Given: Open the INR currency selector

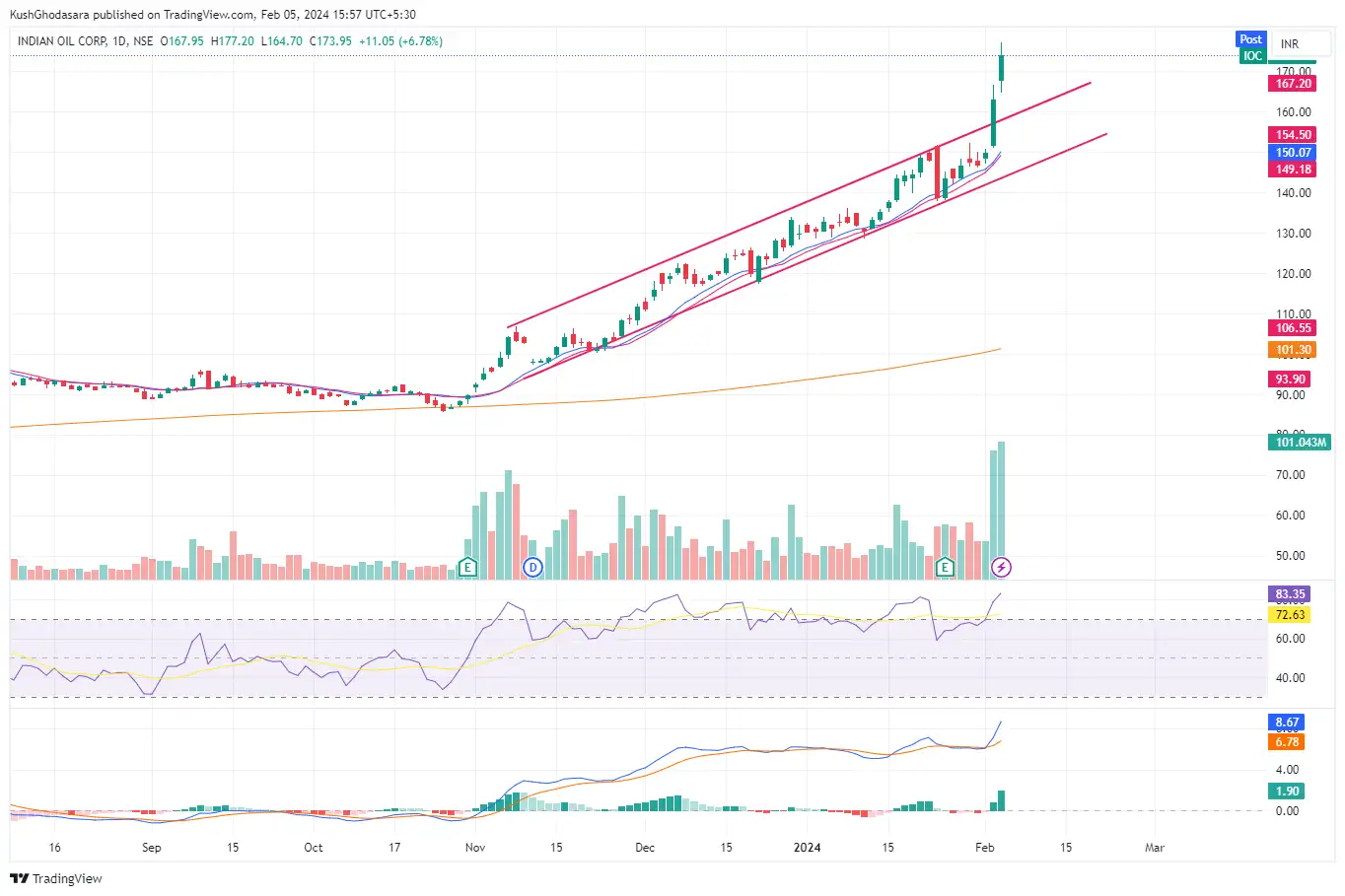Looking at the screenshot, I should tap(1289, 43).
